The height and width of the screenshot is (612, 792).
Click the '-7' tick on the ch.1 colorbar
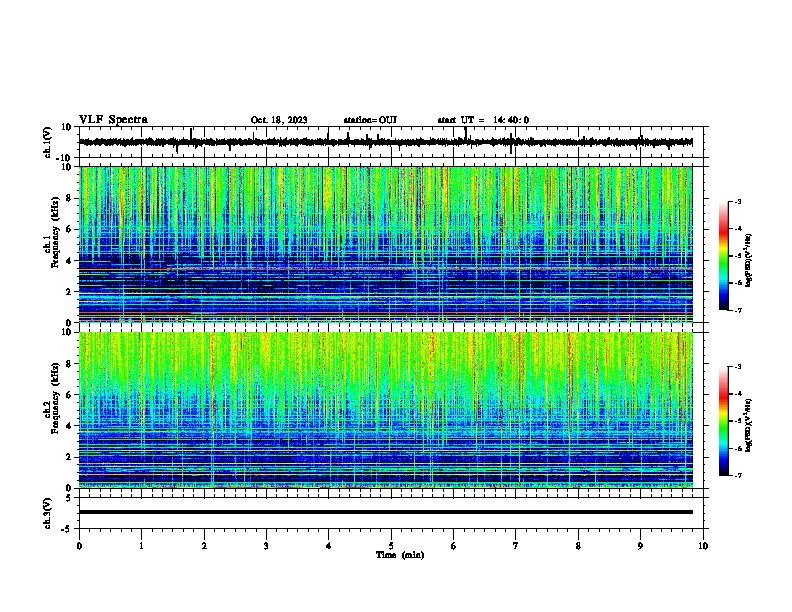coord(737,310)
